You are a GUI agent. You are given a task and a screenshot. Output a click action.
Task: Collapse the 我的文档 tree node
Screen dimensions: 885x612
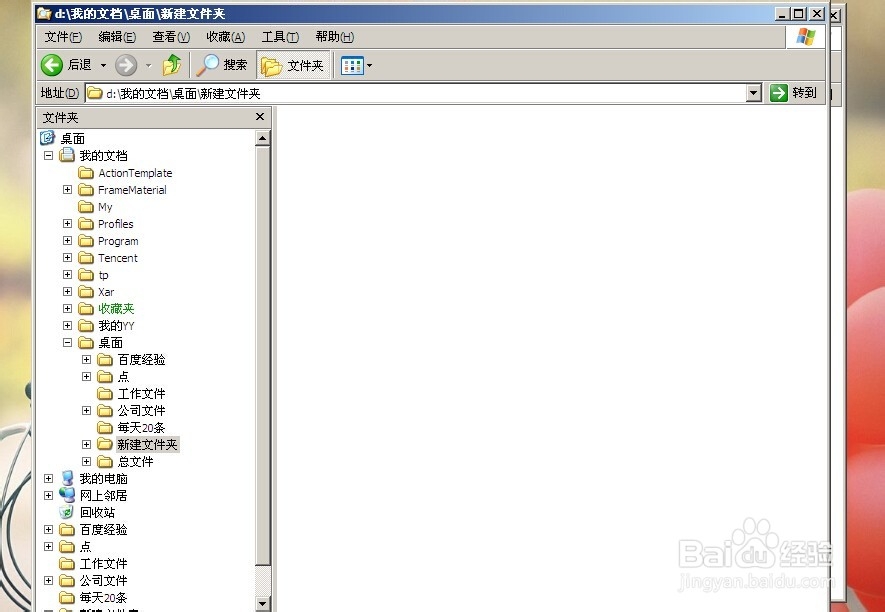[x=49, y=155]
